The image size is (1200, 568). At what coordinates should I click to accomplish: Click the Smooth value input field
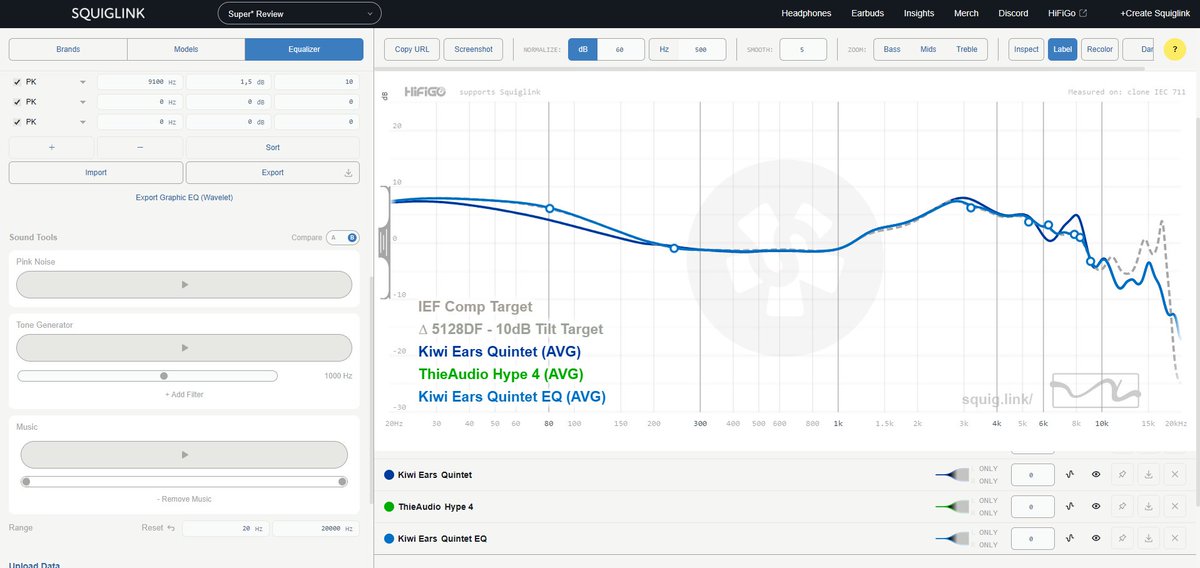(x=804, y=49)
